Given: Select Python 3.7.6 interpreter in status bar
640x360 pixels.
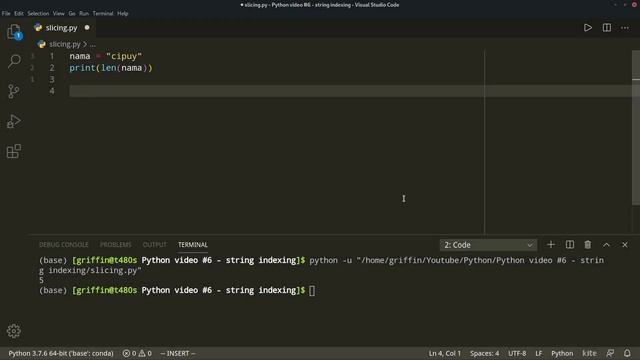Looking at the screenshot, I should point(61,353).
